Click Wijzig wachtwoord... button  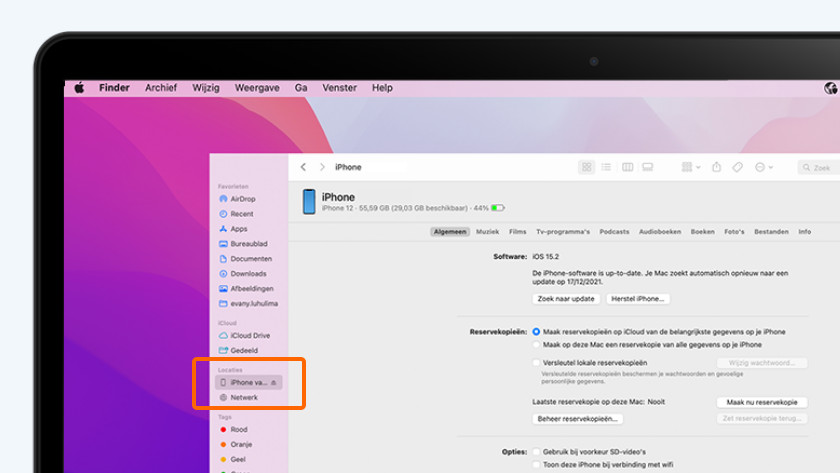(762, 363)
